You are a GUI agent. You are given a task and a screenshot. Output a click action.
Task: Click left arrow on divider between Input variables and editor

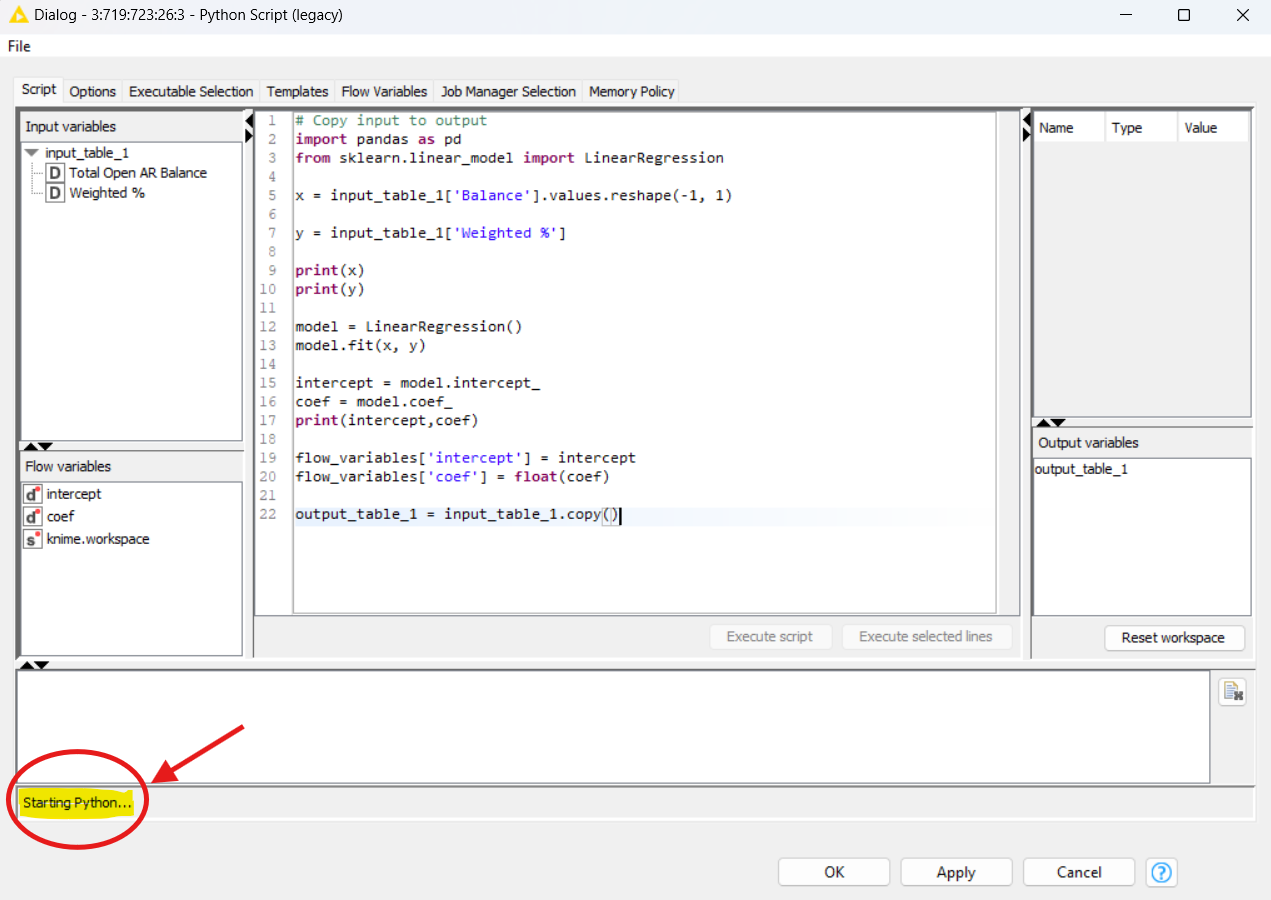[x=249, y=120]
